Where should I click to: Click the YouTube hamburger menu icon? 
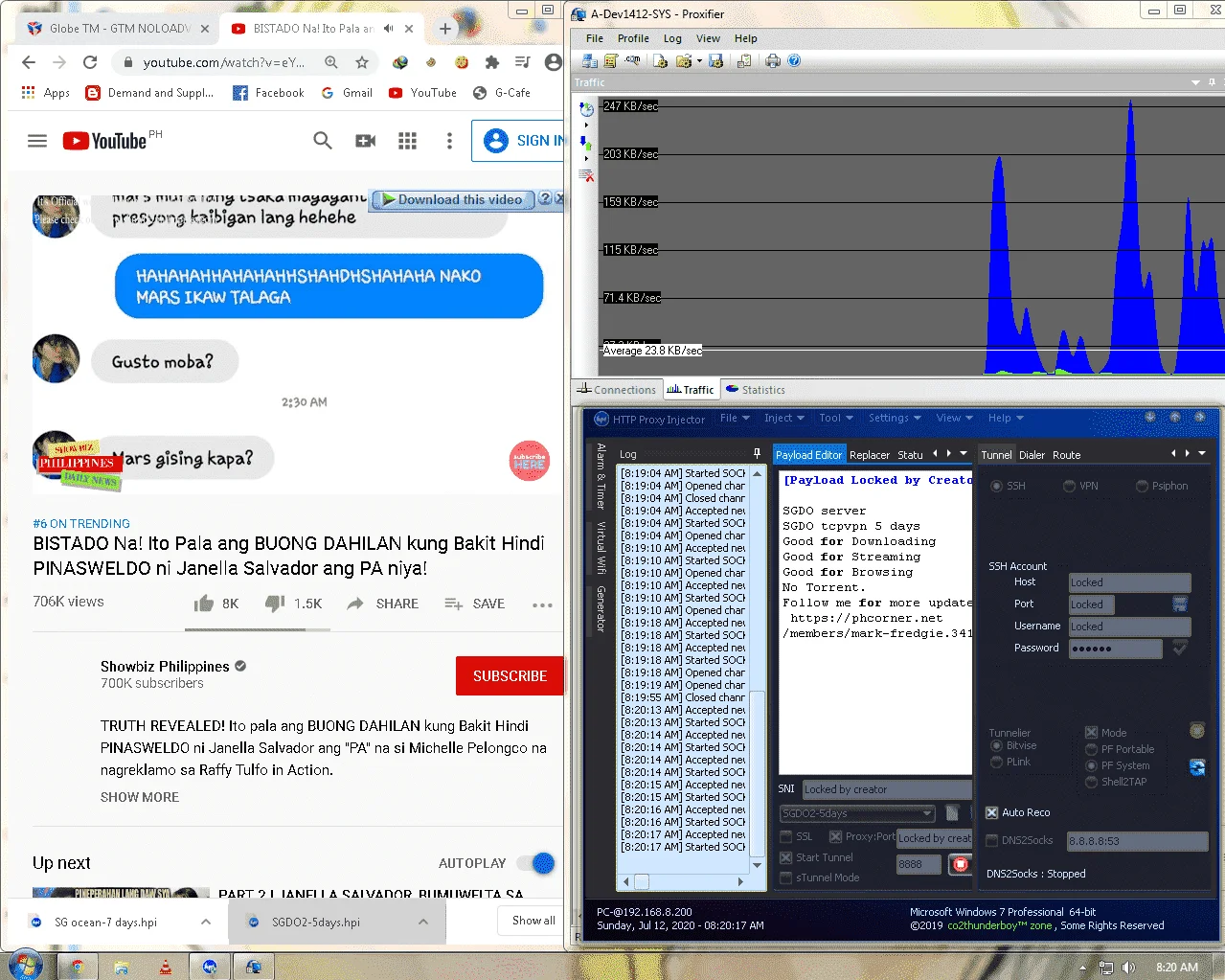click(37, 141)
